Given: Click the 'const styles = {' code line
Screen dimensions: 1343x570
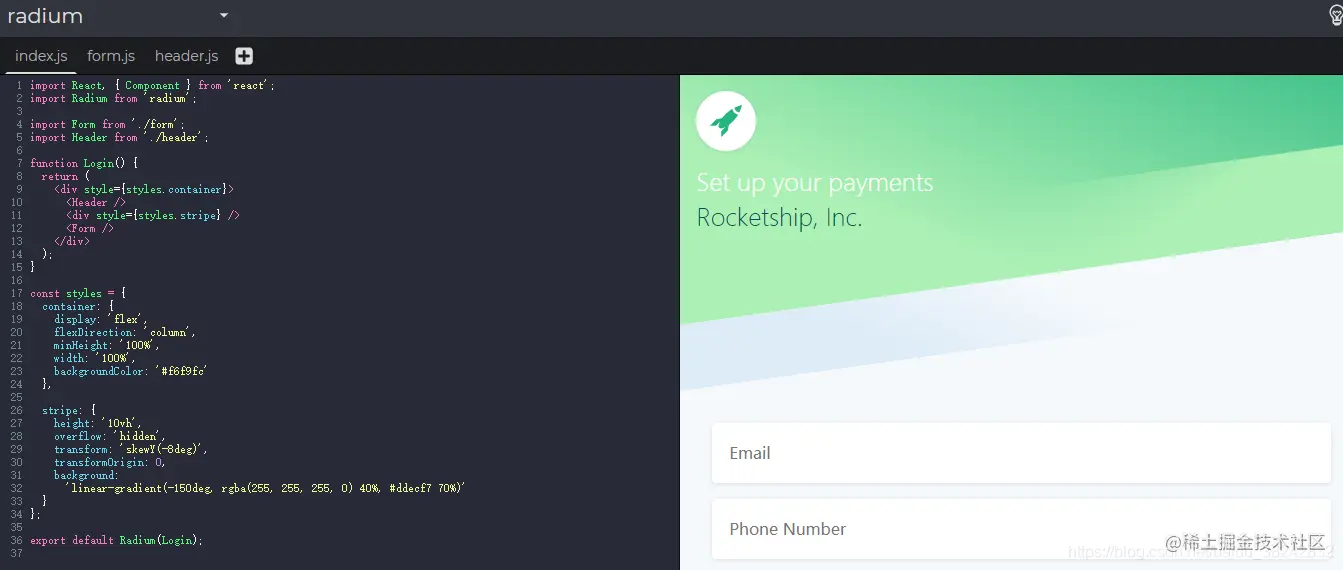Looking at the screenshot, I should 78,293.
